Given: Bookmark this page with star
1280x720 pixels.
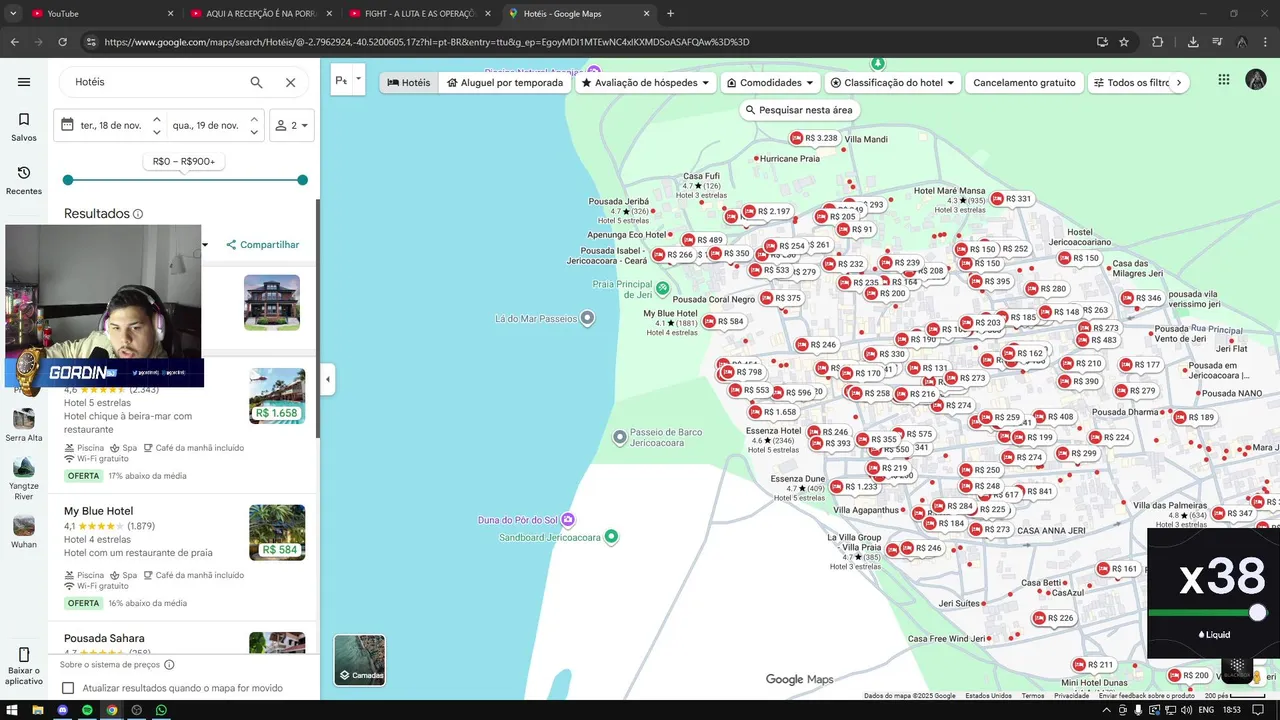Looking at the screenshot, I should point(1124,42).
